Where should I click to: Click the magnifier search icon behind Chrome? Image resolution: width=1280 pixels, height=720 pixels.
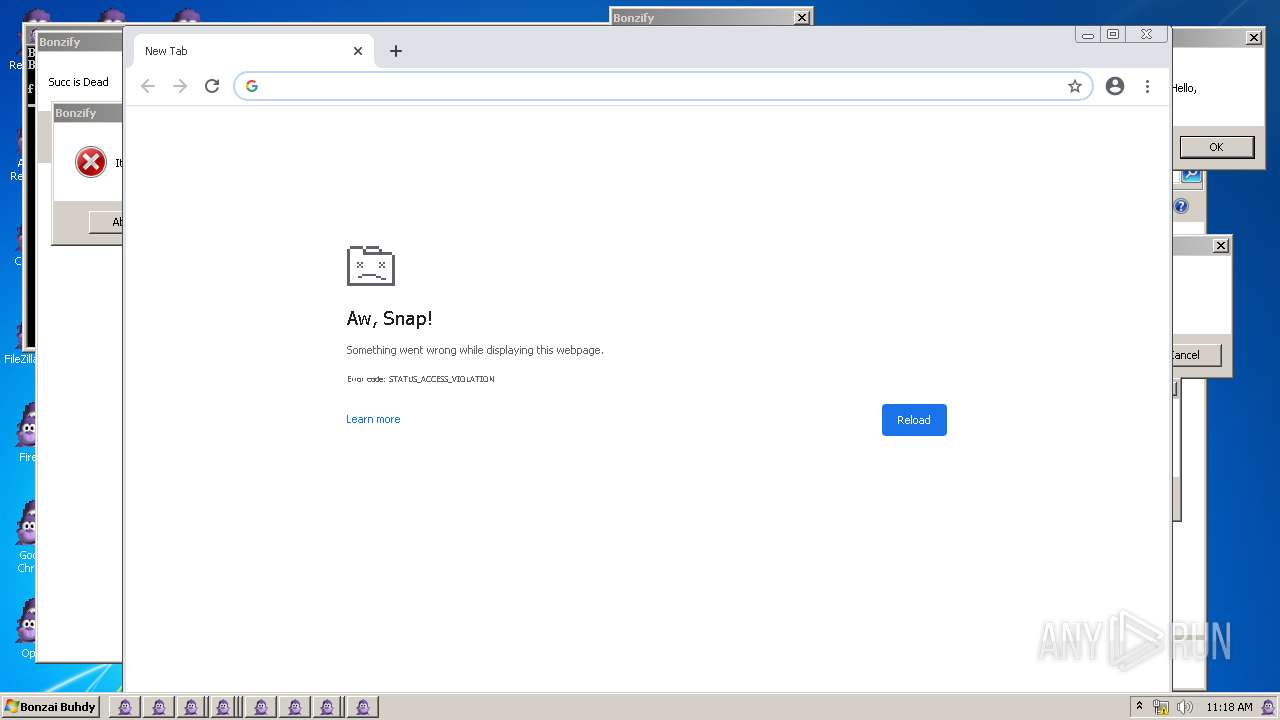click(x=1191, y=176)
